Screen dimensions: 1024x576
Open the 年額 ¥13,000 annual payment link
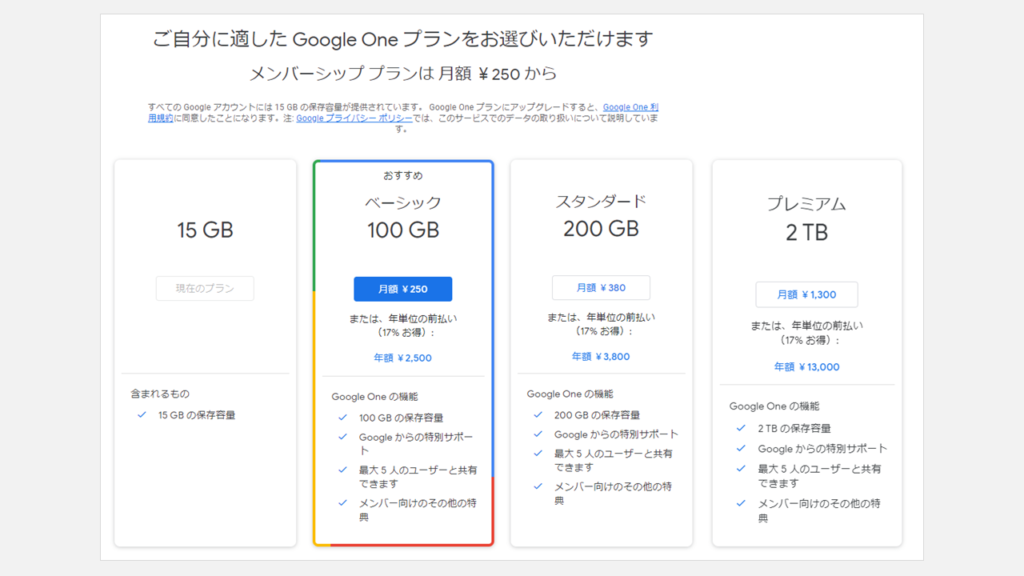click(x=806, y=367)
